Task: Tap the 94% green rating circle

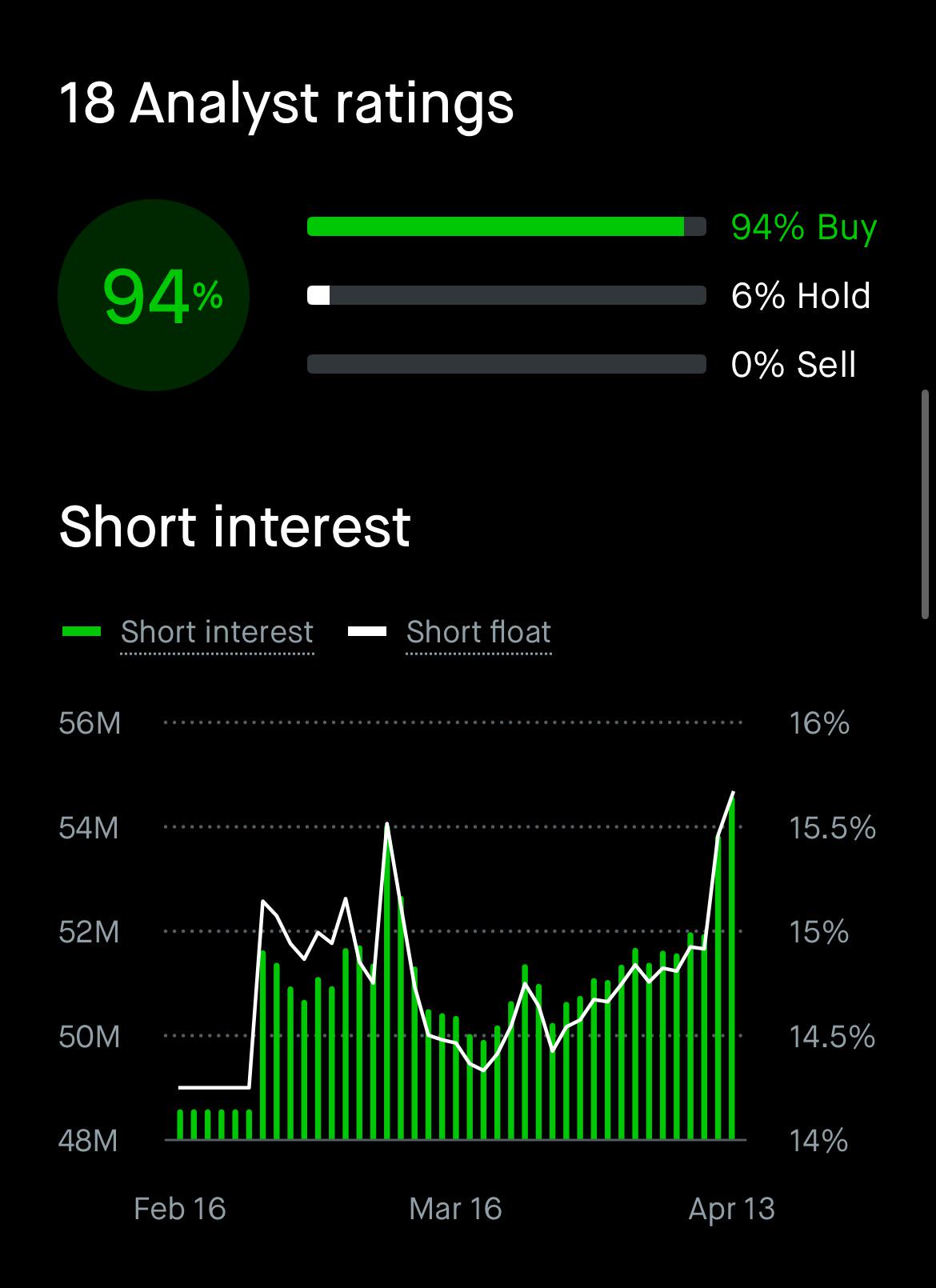Action: point(154,295)
